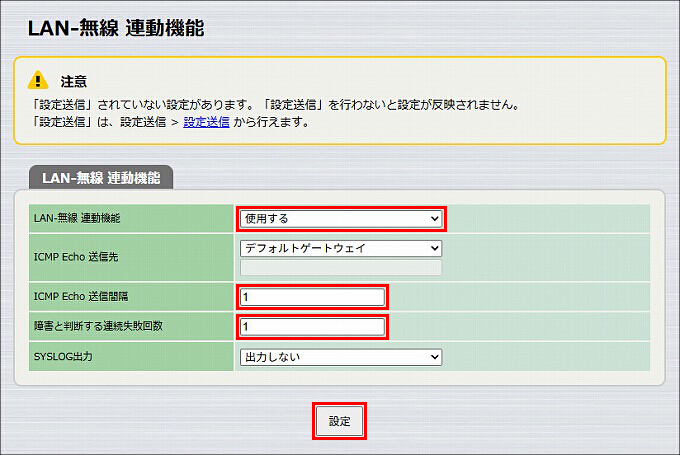Viewport: 680px width, 455px height.
Task: Click the ICMP Echo 送信間隔 row label
Action: pos(81,297)
